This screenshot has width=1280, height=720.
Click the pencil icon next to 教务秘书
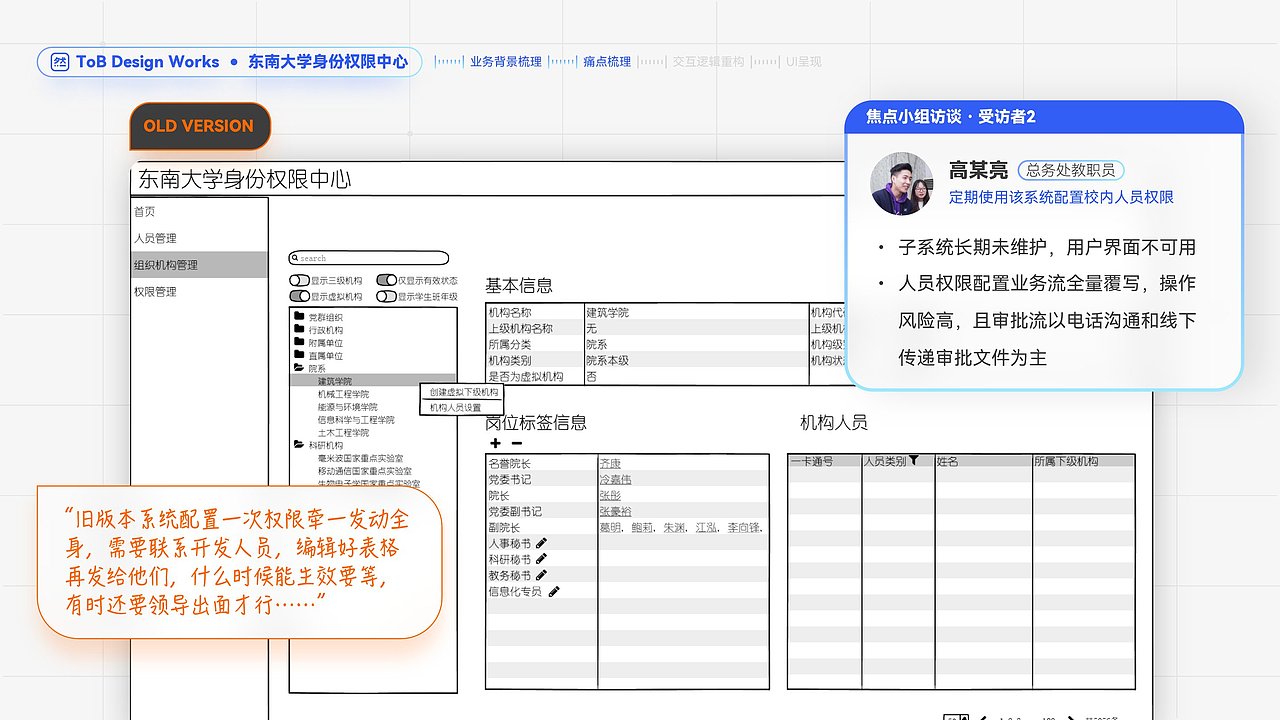(x=542, y=575)
